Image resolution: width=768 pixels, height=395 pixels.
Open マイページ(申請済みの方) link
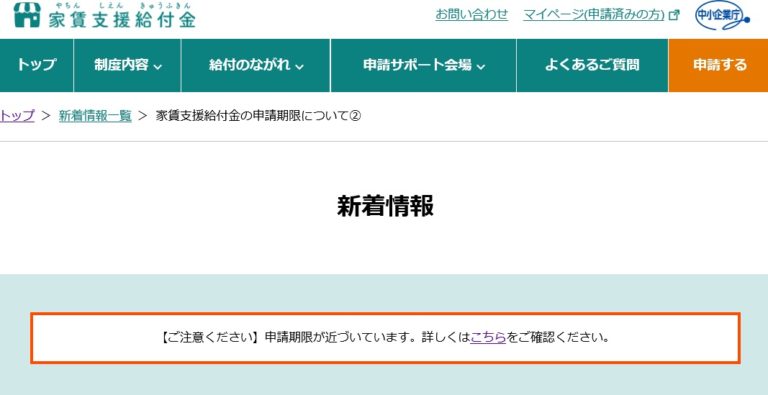pyautogui.click(x=594, y=15)
